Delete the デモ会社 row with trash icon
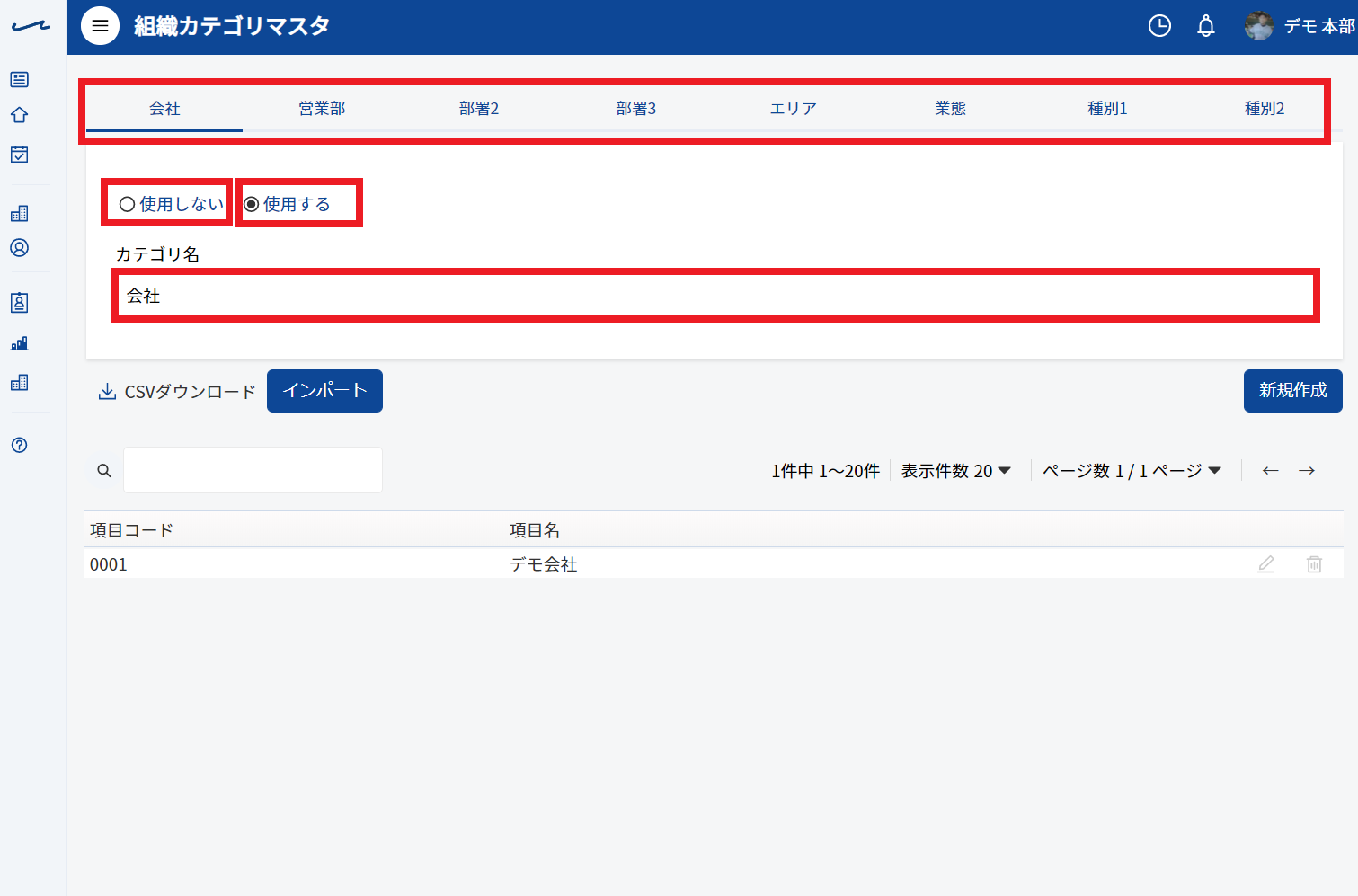Screen dimensions: 1358x896 (1314, 564)
